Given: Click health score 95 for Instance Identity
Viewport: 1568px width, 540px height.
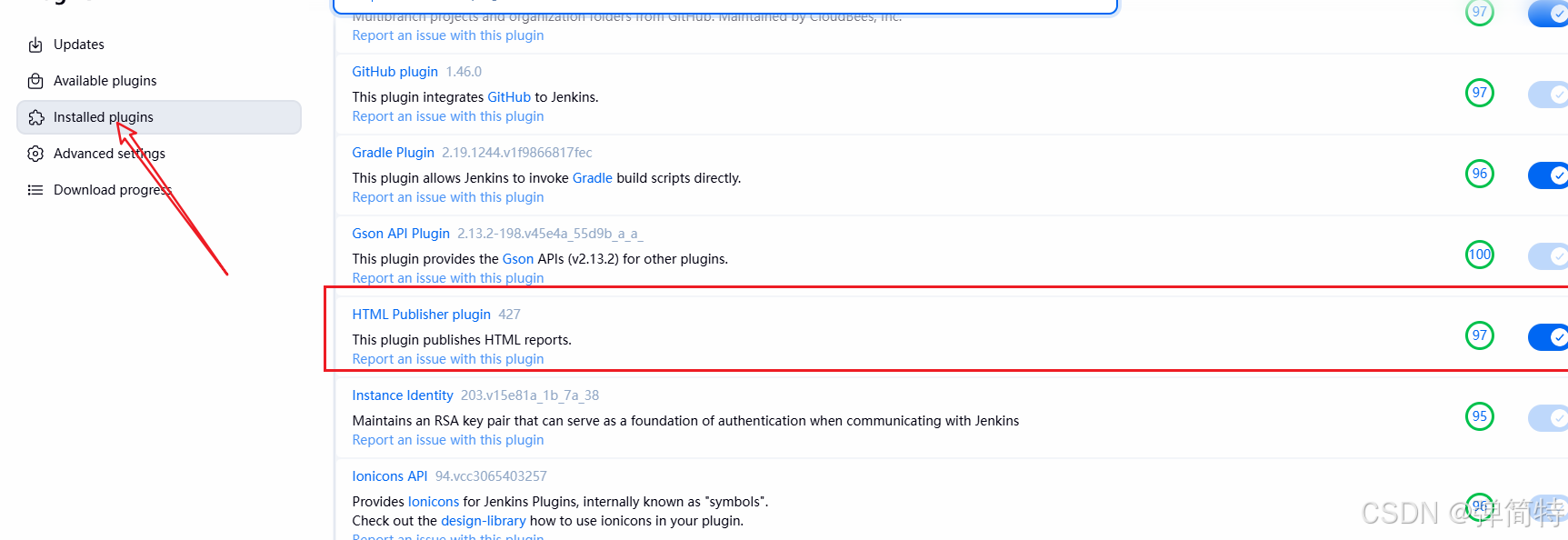Looking at the screenshot, I should pyautogui.click(x=1480, y=416).
